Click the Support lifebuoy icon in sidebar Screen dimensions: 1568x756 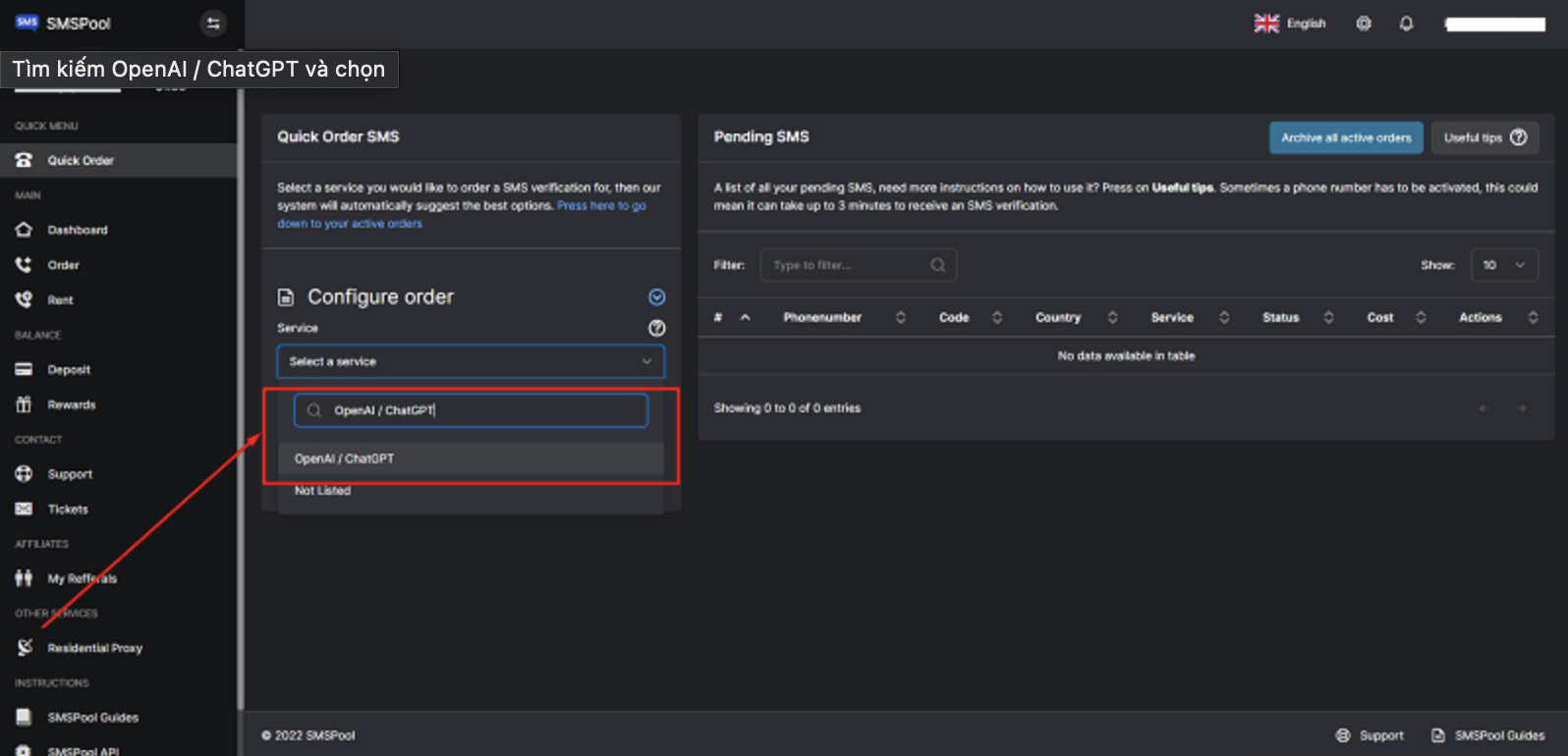tap(24, 474)
